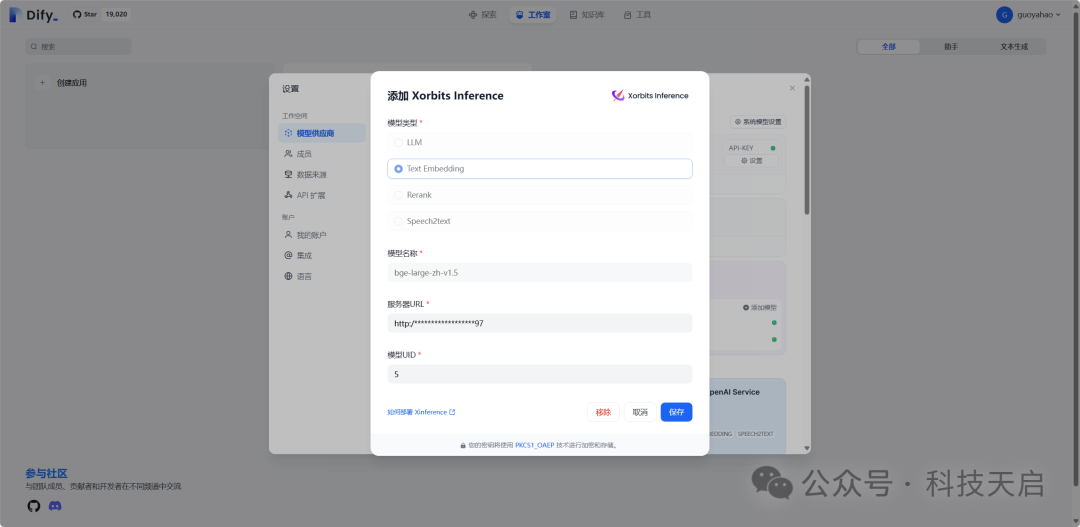Click the red Remove (移除) button
The height and width of the screenshot is (527, 1080).
(x=603, y=412)
